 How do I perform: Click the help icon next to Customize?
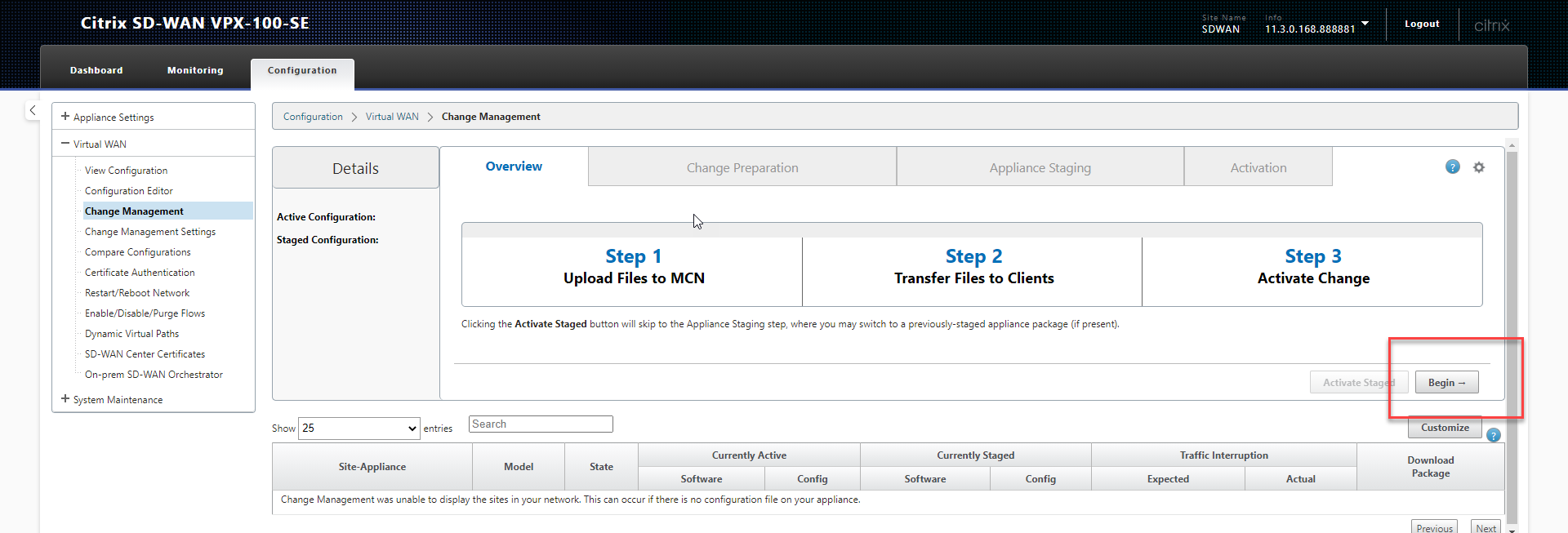coord(1494,435)
